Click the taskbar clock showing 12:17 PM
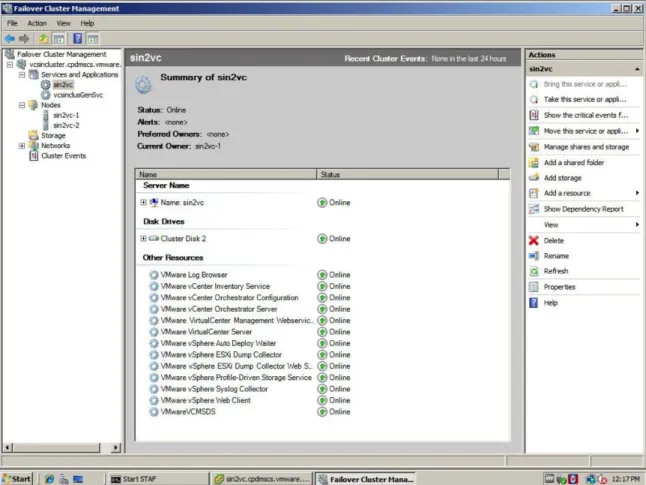Image resolution: width=646 pixels, height=485 pixels. (626, 479)
